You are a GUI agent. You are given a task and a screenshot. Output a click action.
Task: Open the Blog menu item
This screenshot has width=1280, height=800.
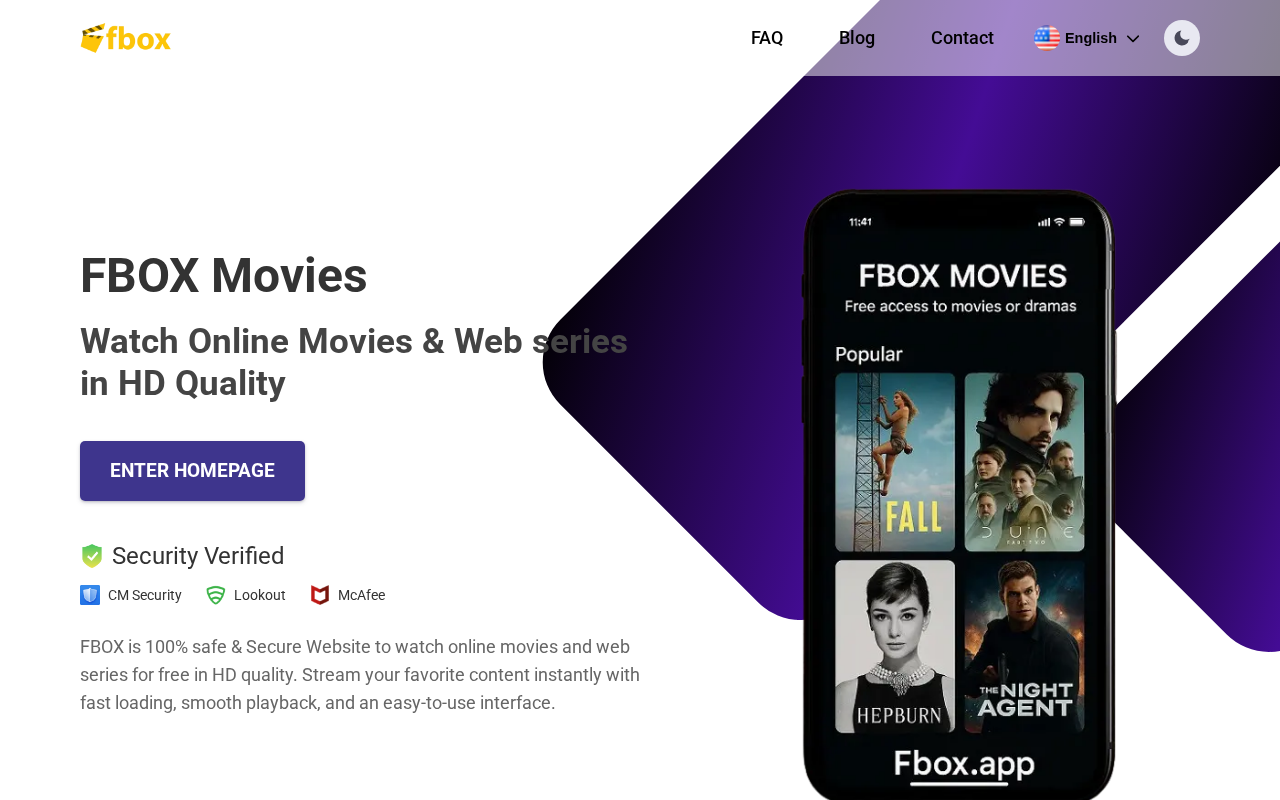tap(857, 38)
